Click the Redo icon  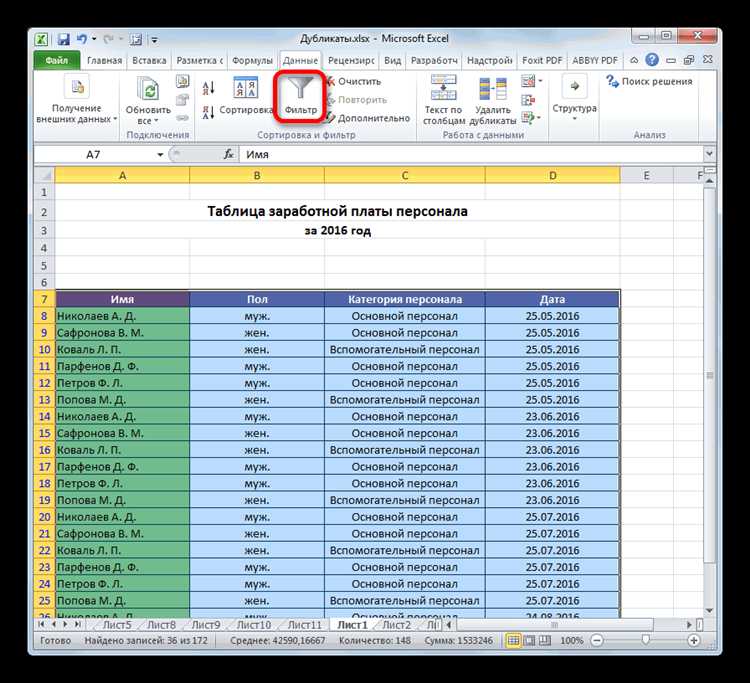pyautogui.click(x=108, y=39)
